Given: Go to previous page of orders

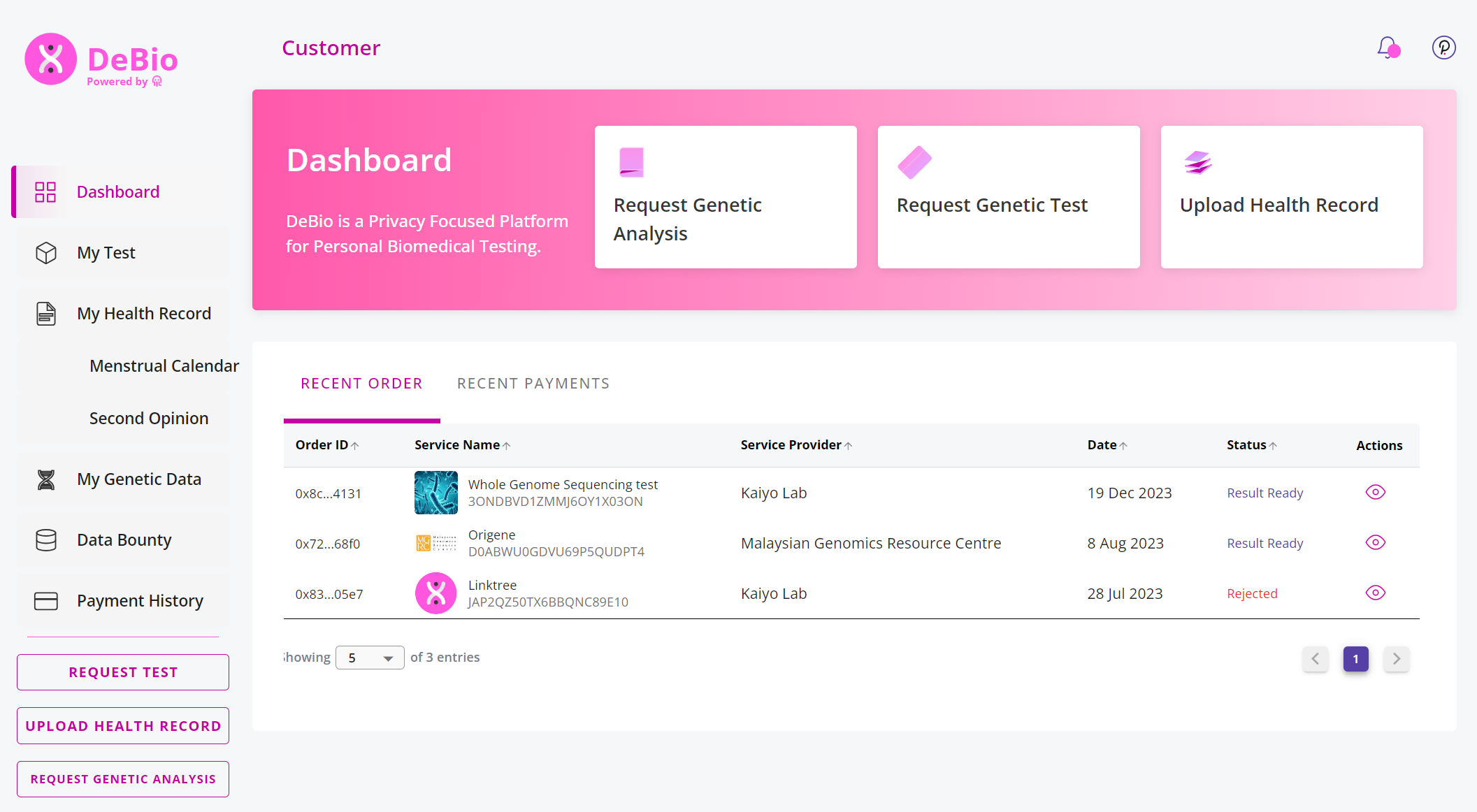Looking at the screenshot, I should (1316, 658).
